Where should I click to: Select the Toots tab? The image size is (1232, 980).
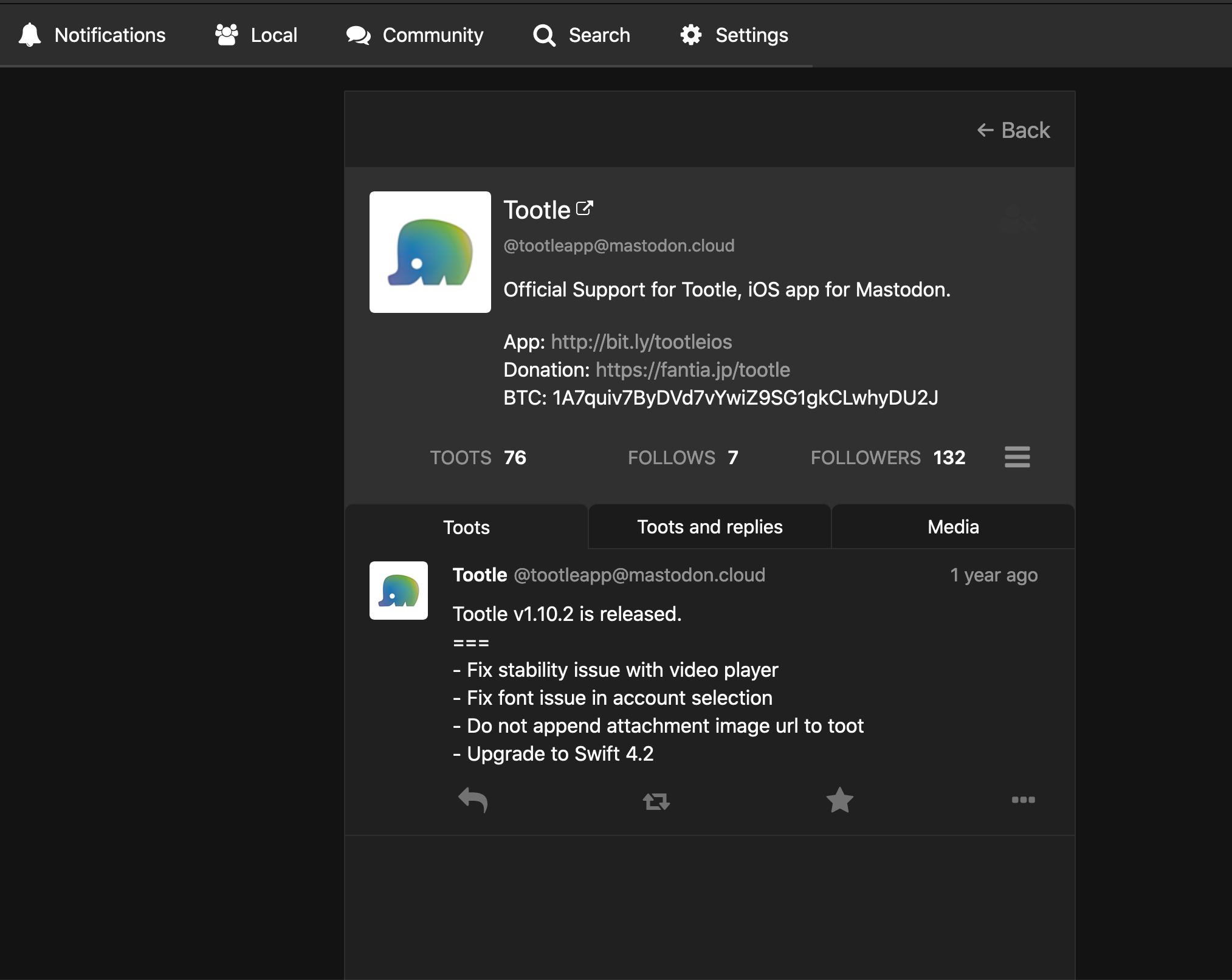[466, 527]
